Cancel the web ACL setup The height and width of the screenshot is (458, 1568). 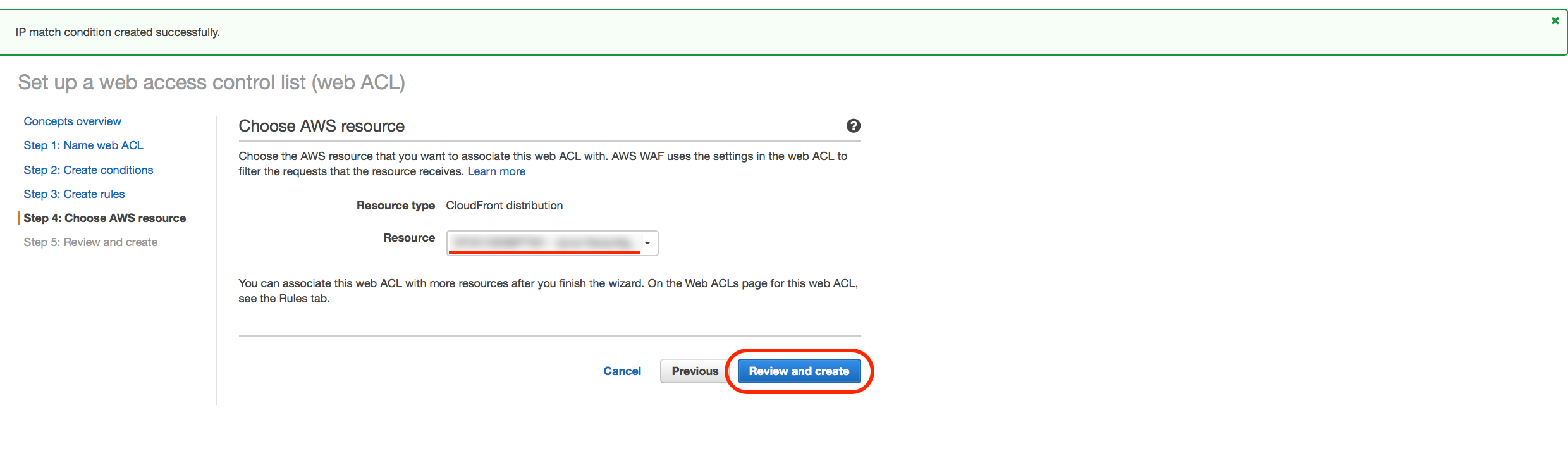622,371
